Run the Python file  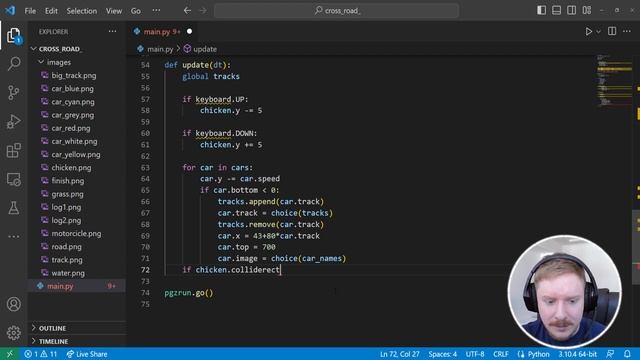[x=589, y=31]
